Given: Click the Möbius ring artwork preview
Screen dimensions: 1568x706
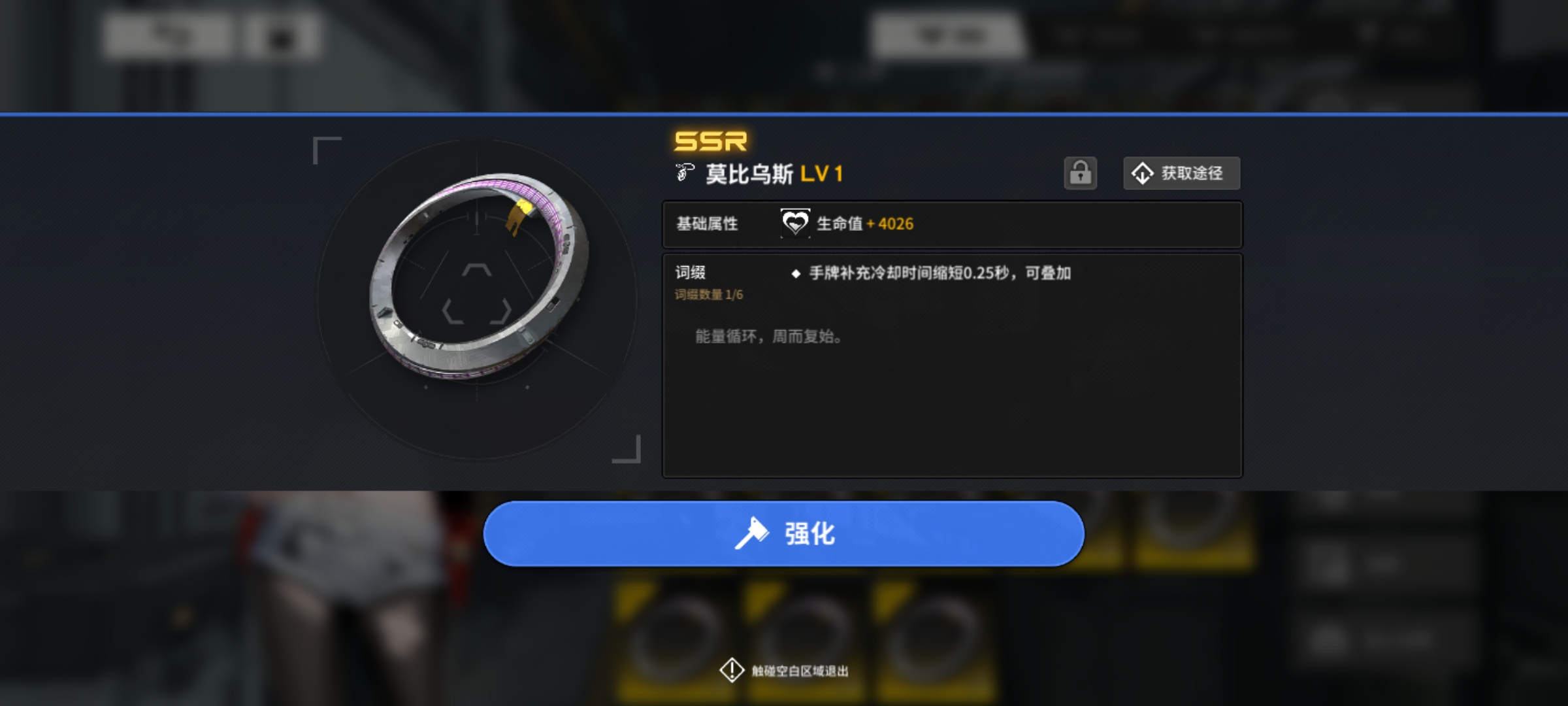Looking at the screenshot, I should tap(480, 276).
